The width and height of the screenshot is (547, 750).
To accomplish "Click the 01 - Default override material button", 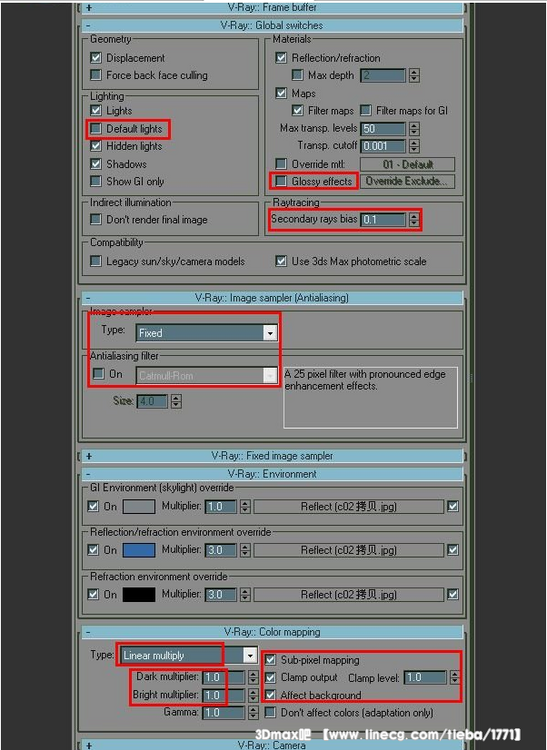I will (407, 165).
